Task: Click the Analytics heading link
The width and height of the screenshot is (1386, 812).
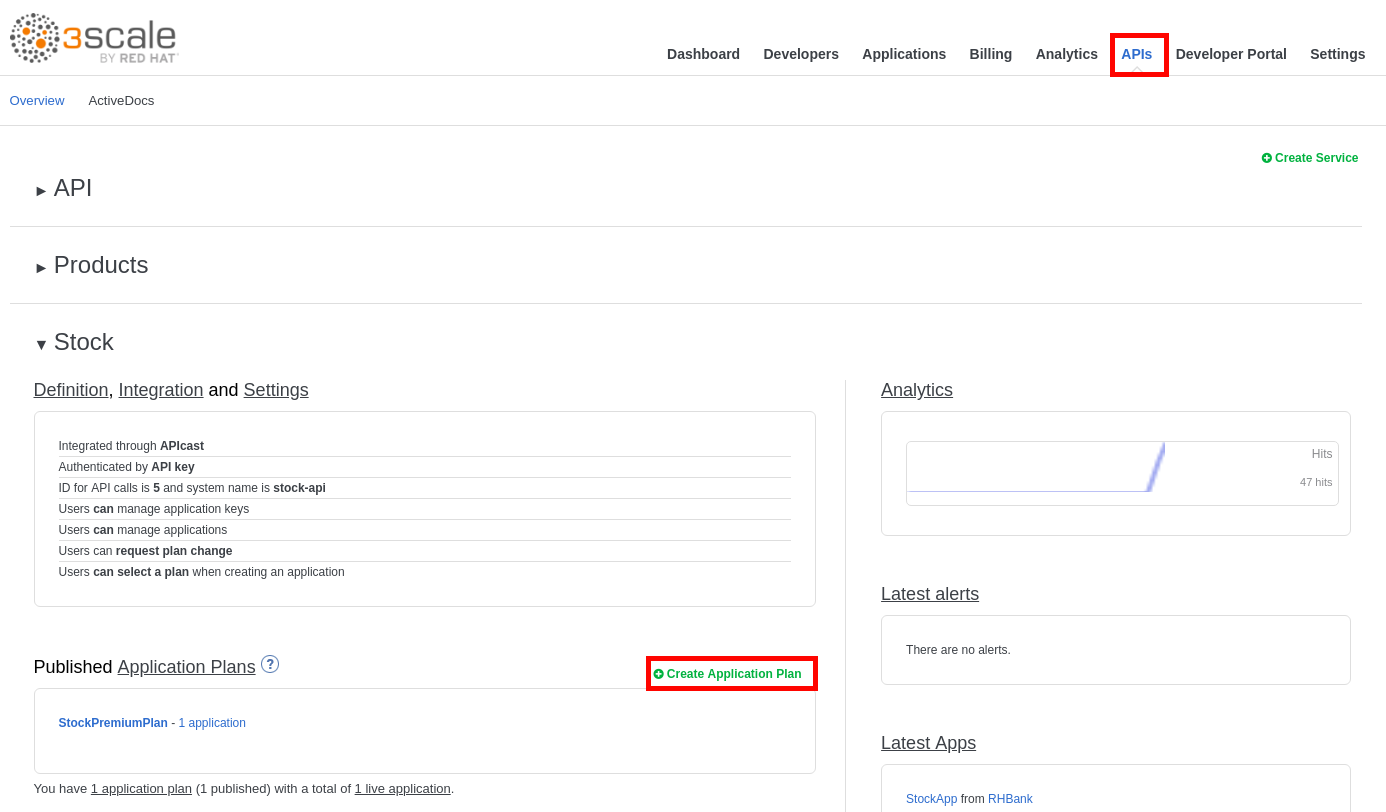Action: 916,390
